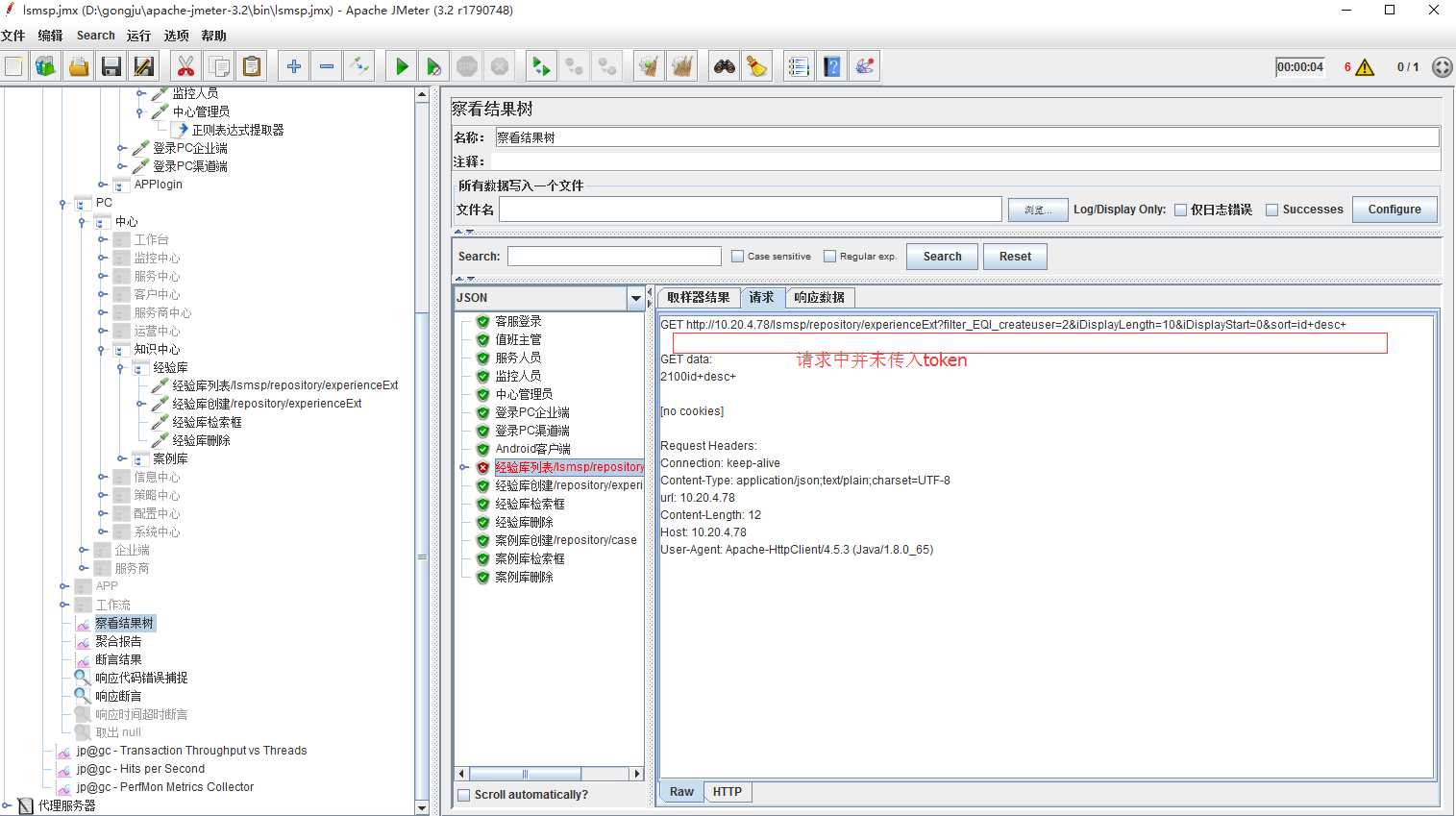The width and height of the screenshot is (1456, 816).
Task: Click the Paste clipboard toolbar icon
Action: (x=252, y=66)
